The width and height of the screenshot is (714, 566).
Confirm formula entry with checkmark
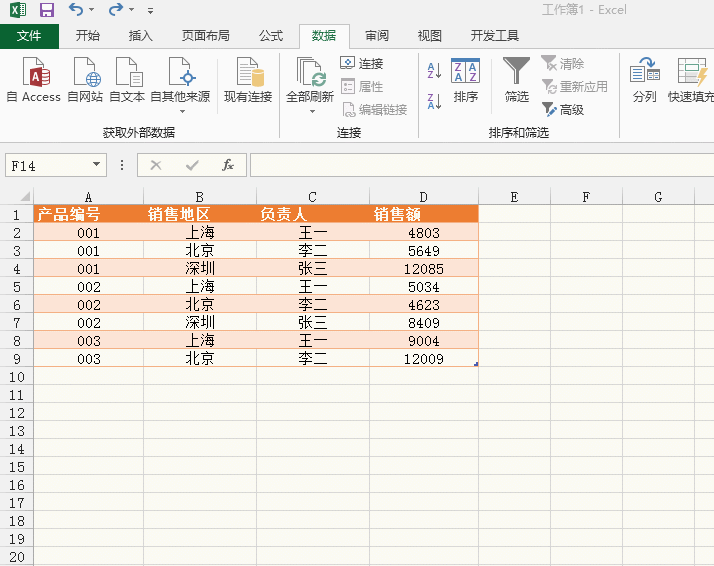[192, 165]
